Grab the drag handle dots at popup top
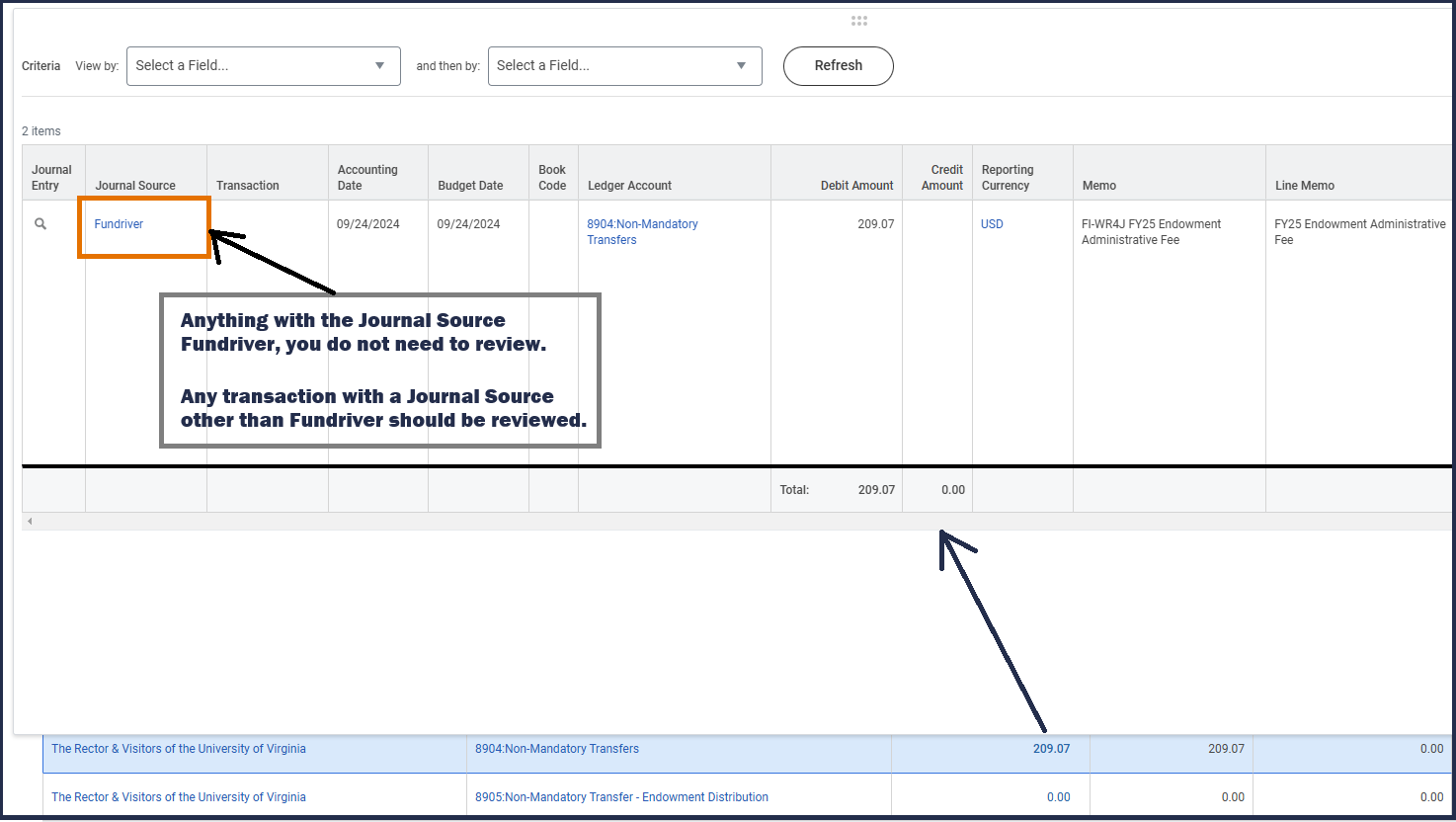This screenshot has height=822, width=1456. [859, 21]
